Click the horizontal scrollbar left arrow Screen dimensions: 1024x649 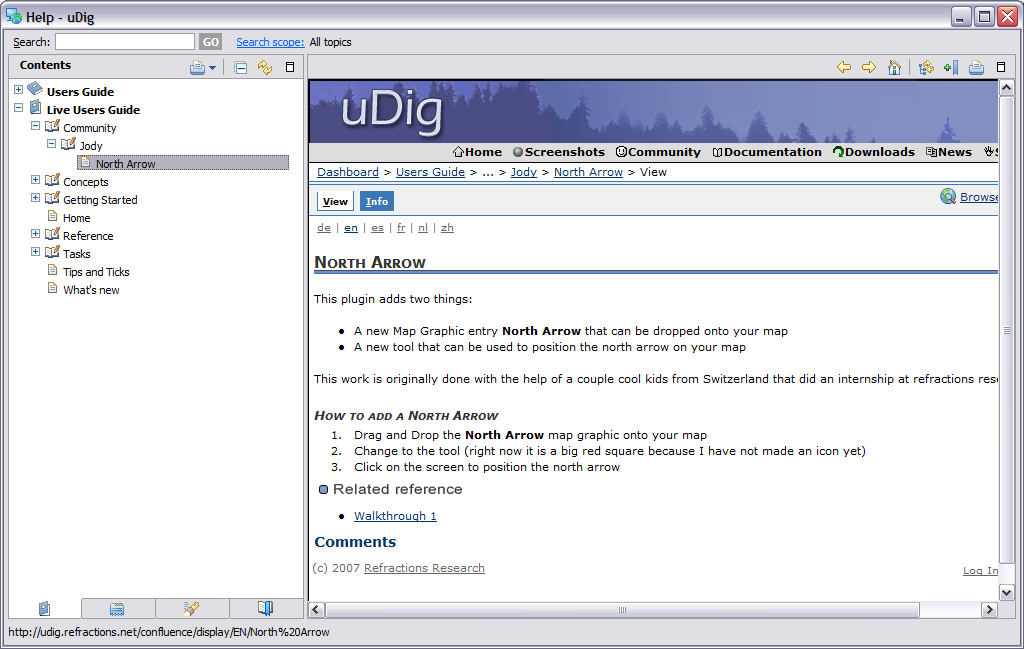click(317, 609)
